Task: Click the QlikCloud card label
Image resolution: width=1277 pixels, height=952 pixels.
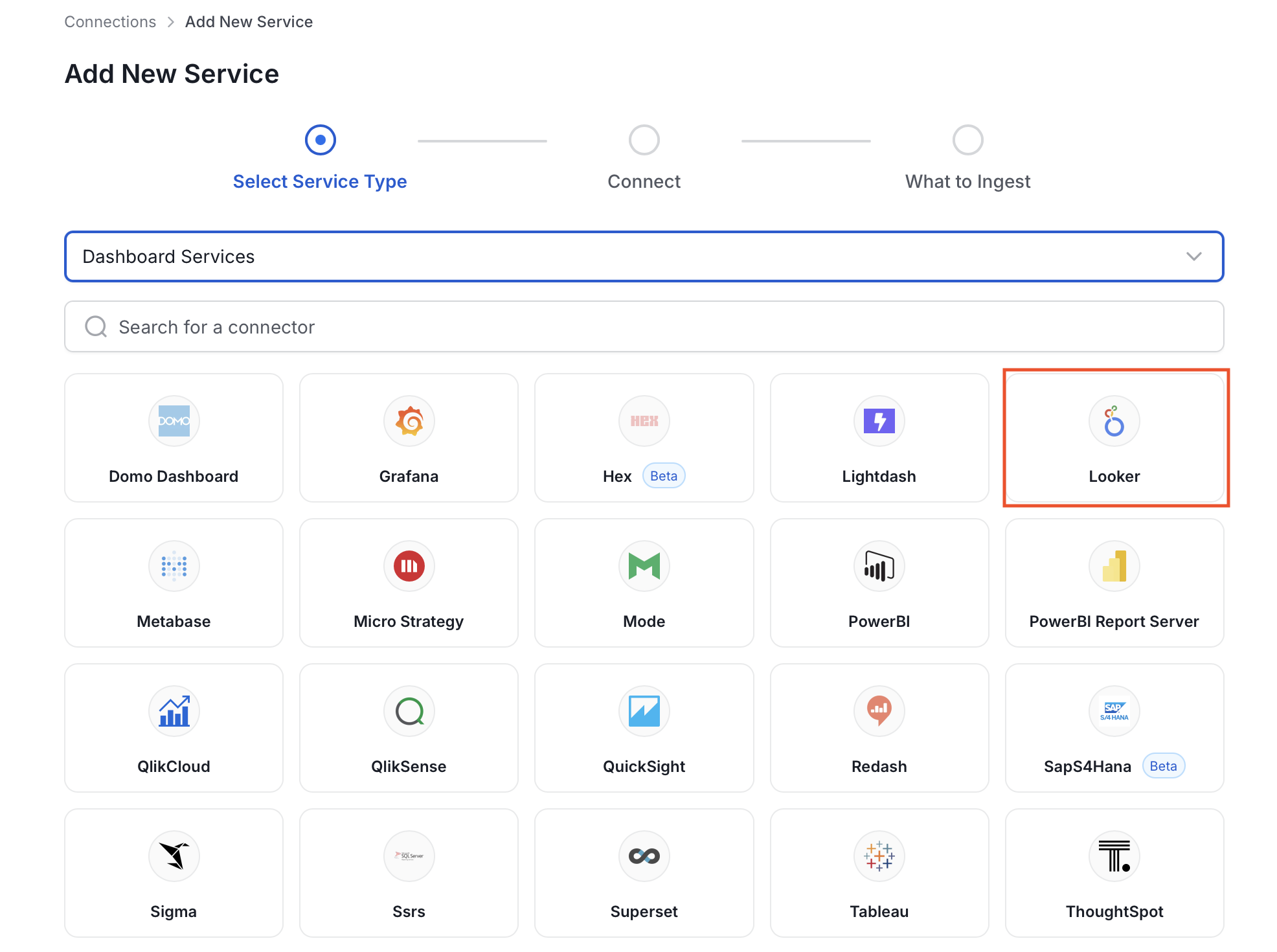Action: coord(174,767)
